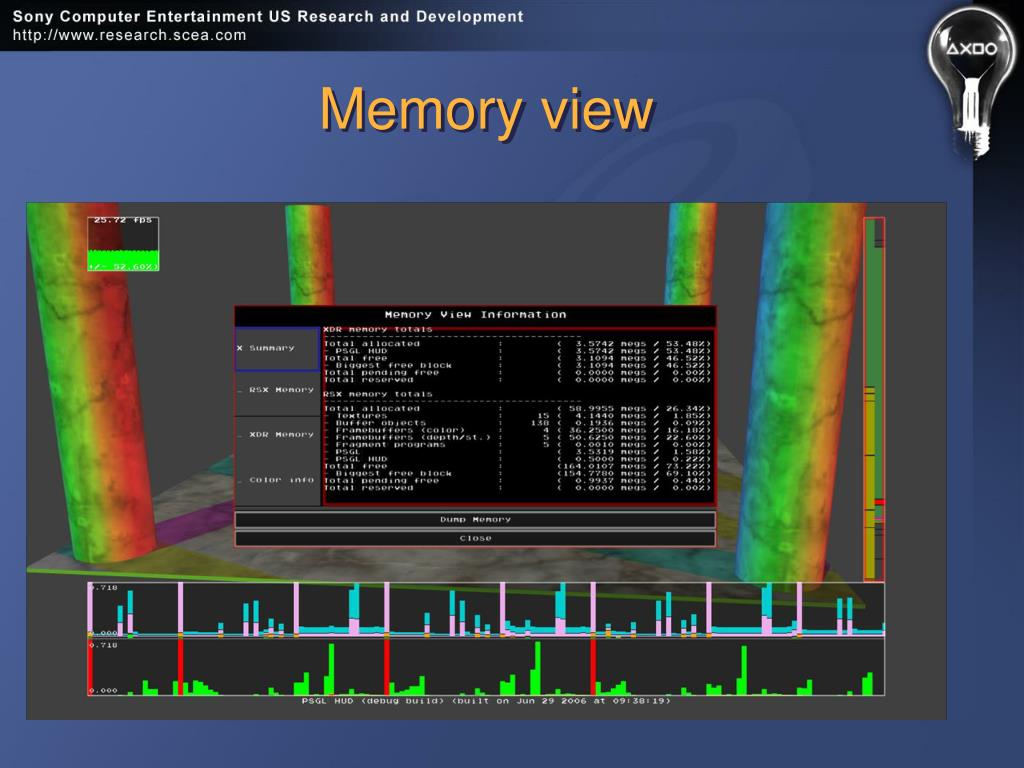Screen dimensions: 1024x768
Task: Click the vertical memory usage bar on the right
Action: (874, 399)
